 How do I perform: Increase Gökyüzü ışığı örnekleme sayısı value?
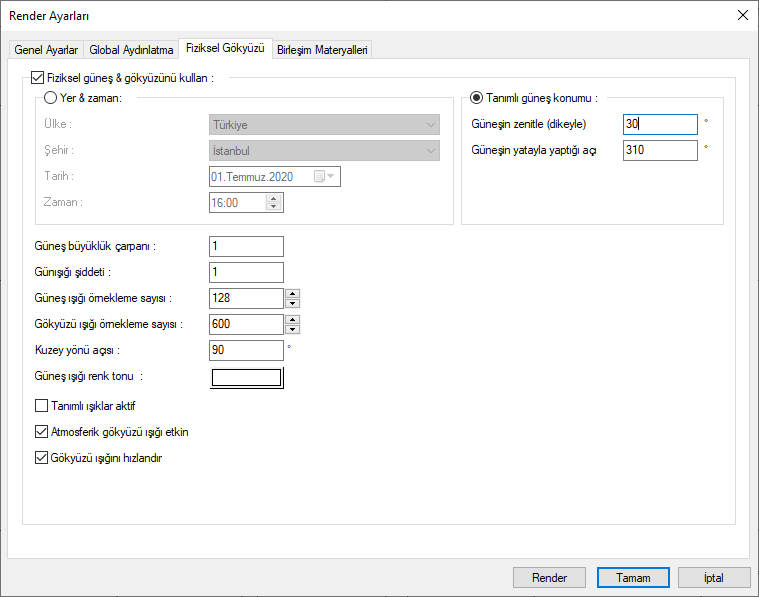(x=292, y=320)
